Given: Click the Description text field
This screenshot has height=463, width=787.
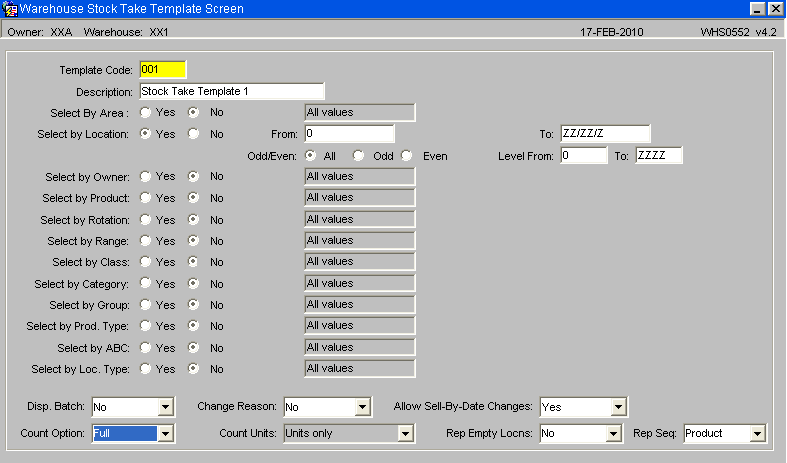Looking at the screenshot, I should [x=232, y=91].
